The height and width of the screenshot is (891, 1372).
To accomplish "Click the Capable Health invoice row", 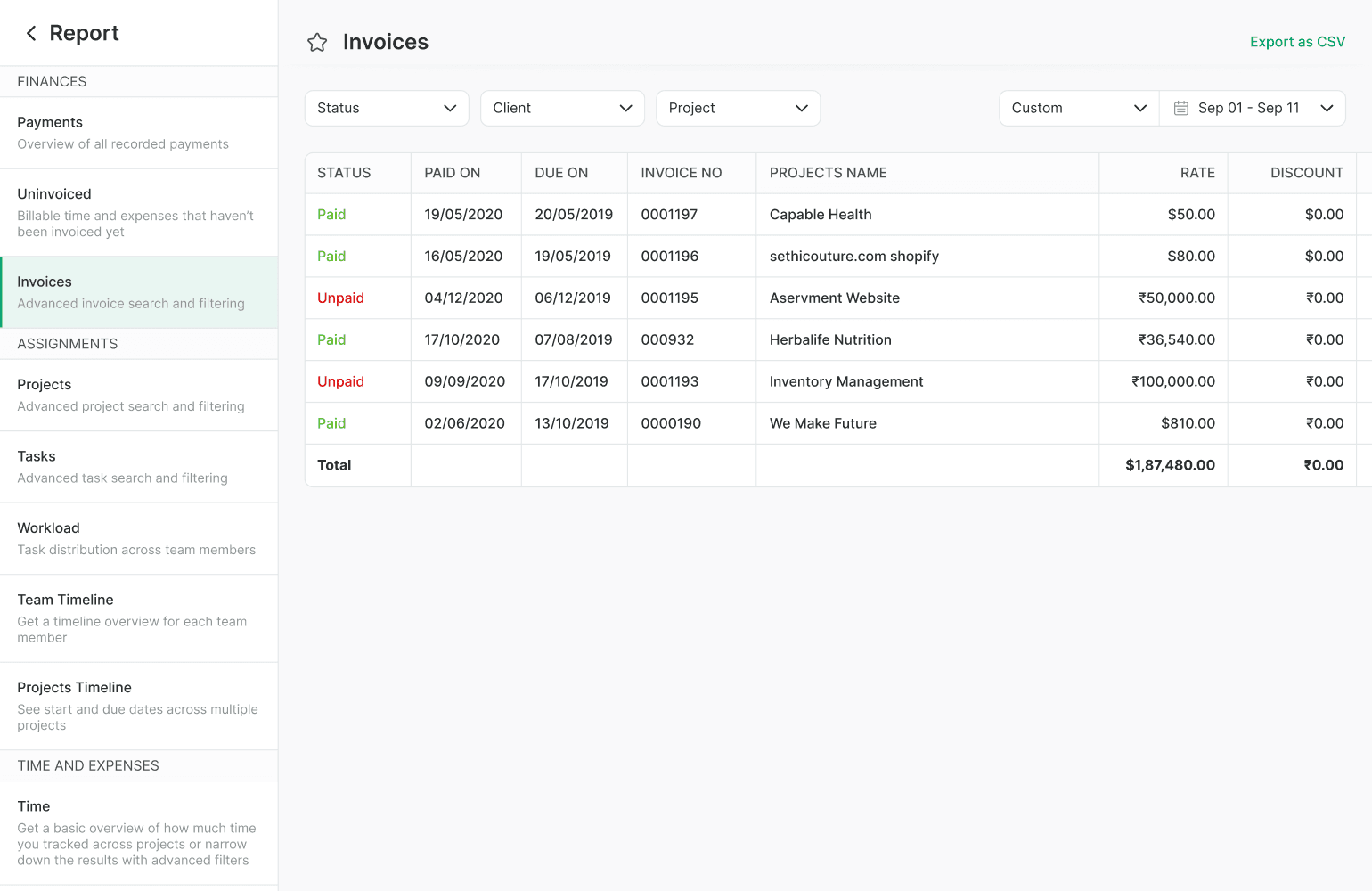I will click(x=820, y=215).
